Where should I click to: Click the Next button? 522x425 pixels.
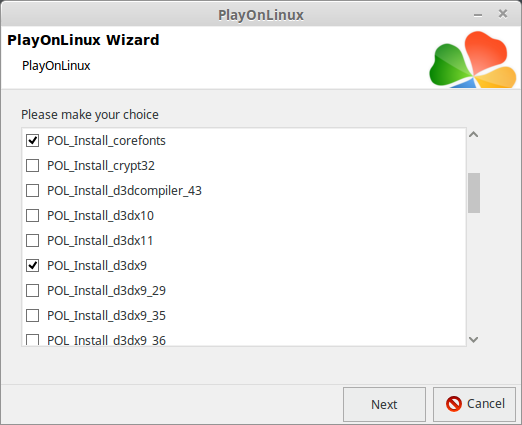coord(384,404)
